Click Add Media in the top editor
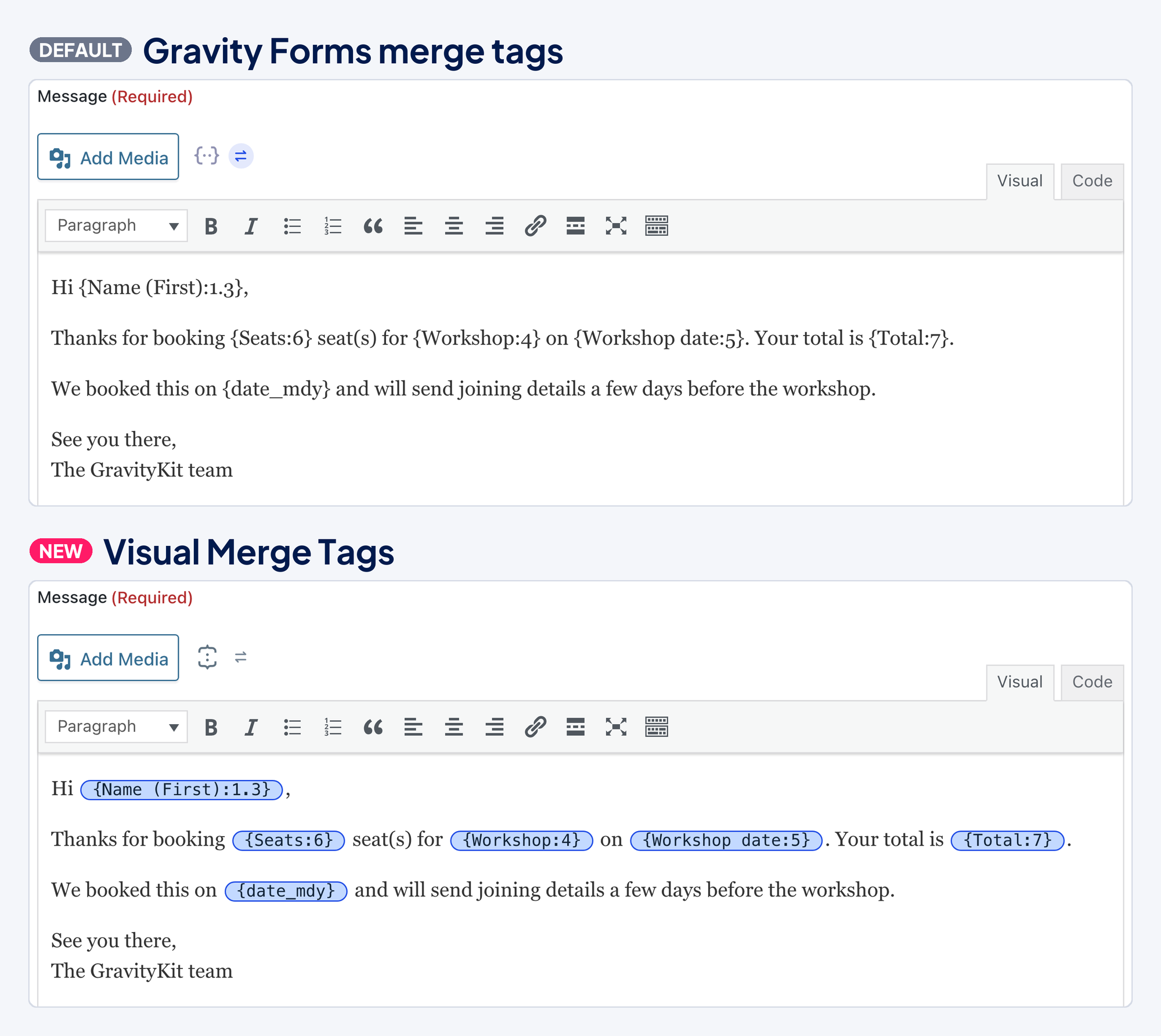 tap(108, 157)
